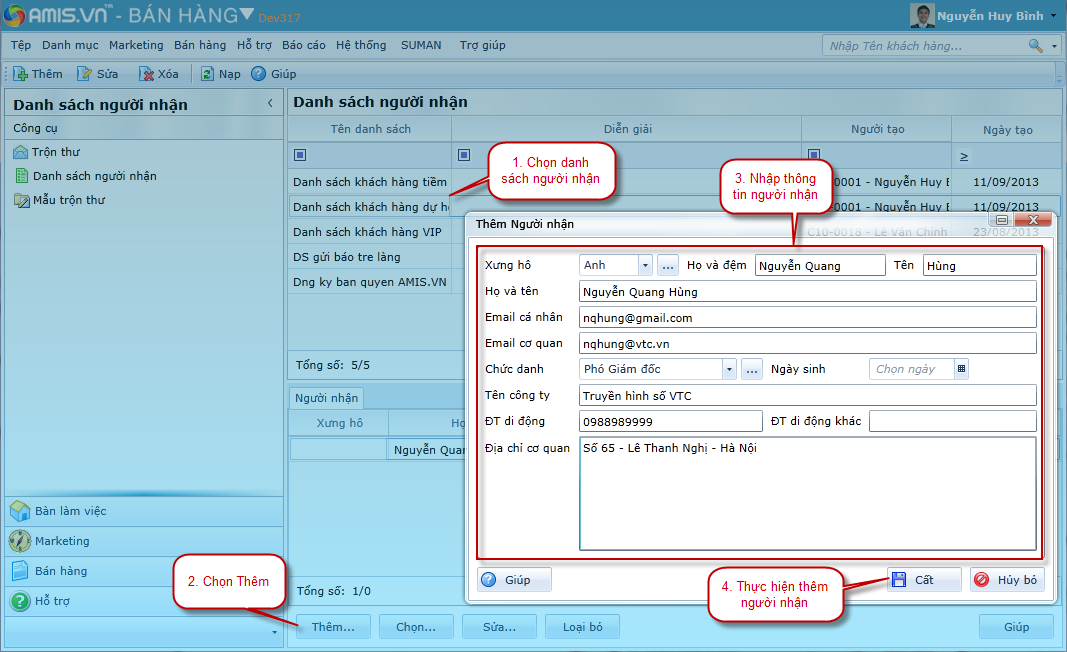Expand the Chức danh dropdown arrow
The image size is (1067, 652).
[729, 369]
